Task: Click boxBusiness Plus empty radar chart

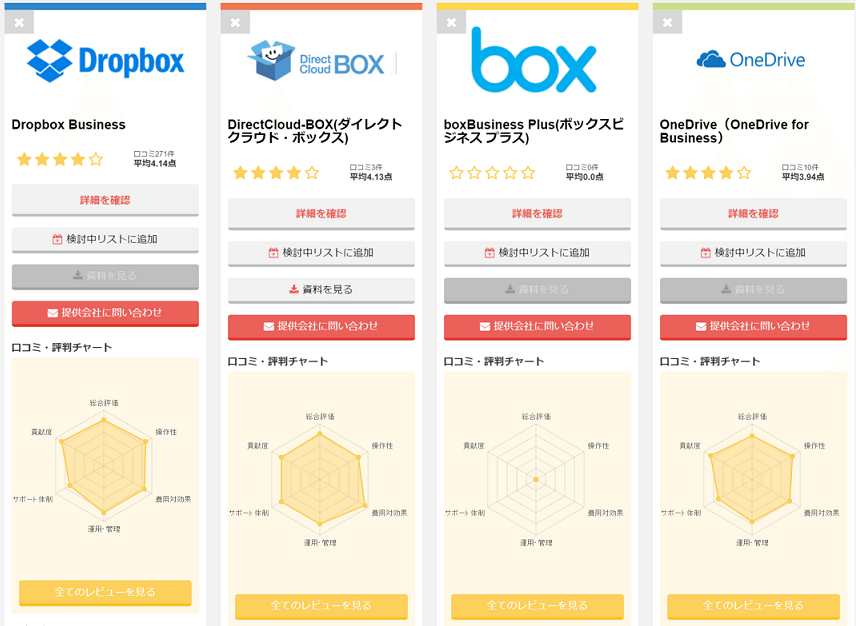Action: pos(536,479)
